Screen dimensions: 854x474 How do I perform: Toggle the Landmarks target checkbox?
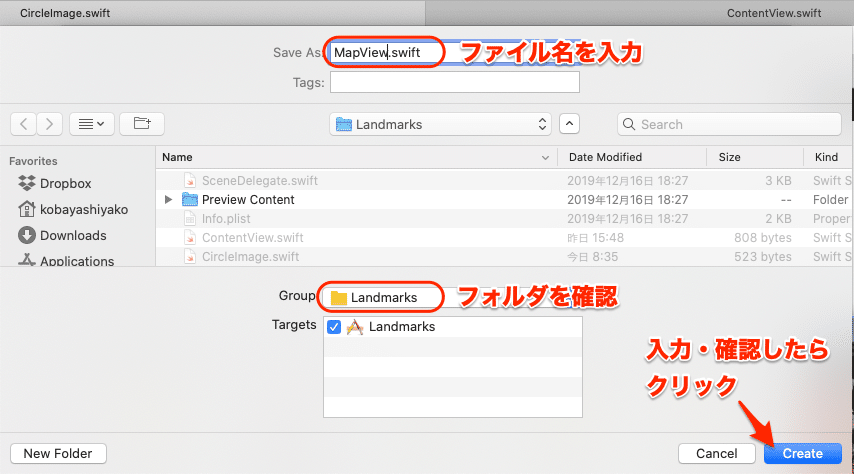tap(334, 327)
